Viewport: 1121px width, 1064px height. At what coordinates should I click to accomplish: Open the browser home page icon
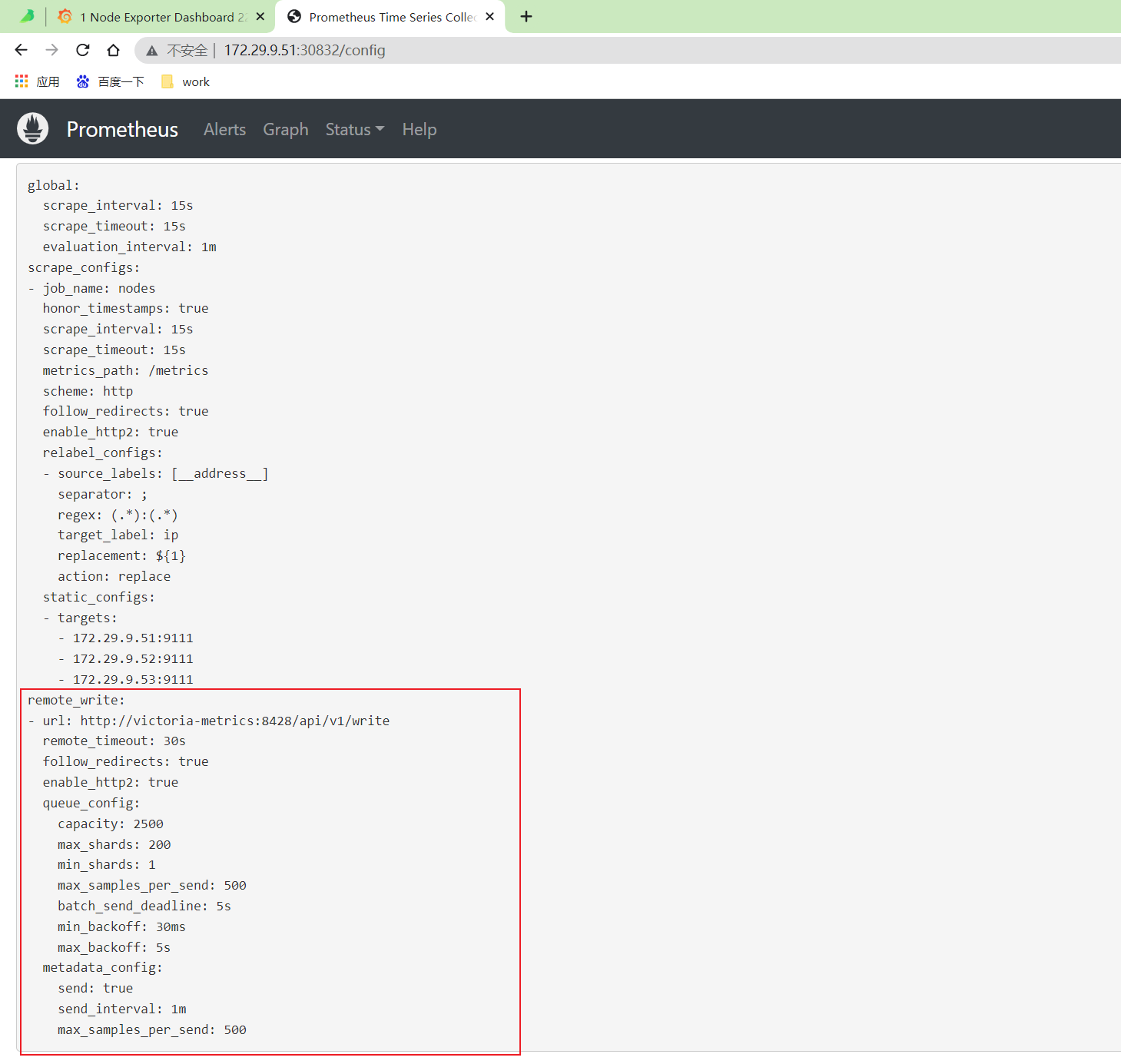(x=114, y=50)
